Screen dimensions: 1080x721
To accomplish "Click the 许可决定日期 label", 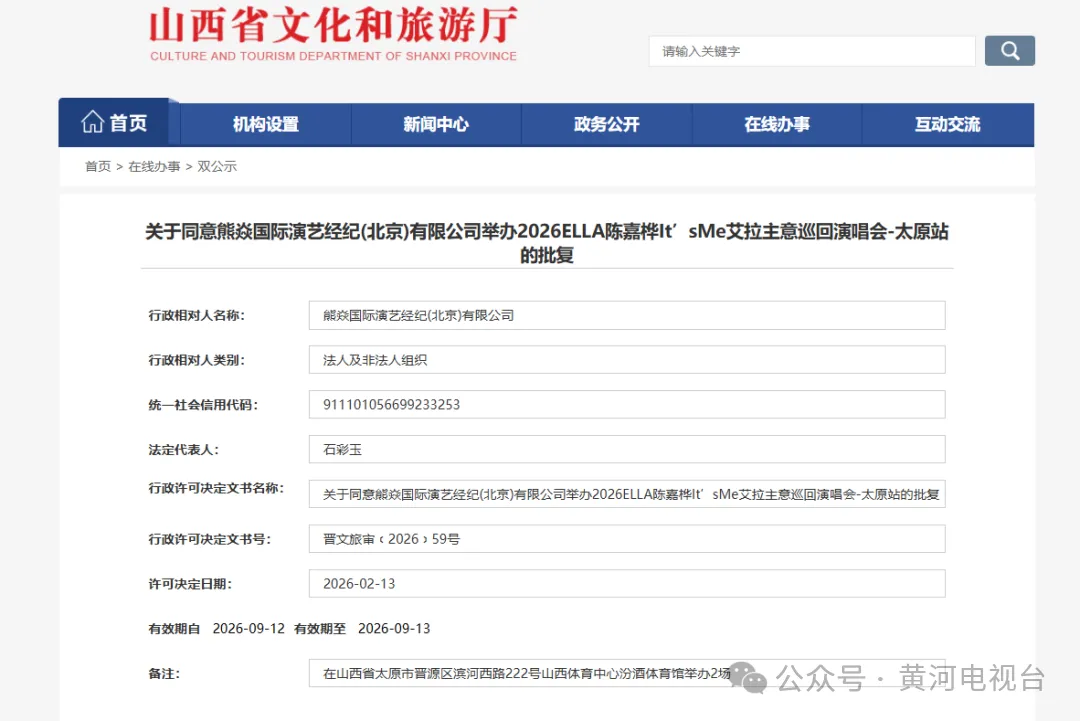I will pyautogui.click(x=190, y=584).
